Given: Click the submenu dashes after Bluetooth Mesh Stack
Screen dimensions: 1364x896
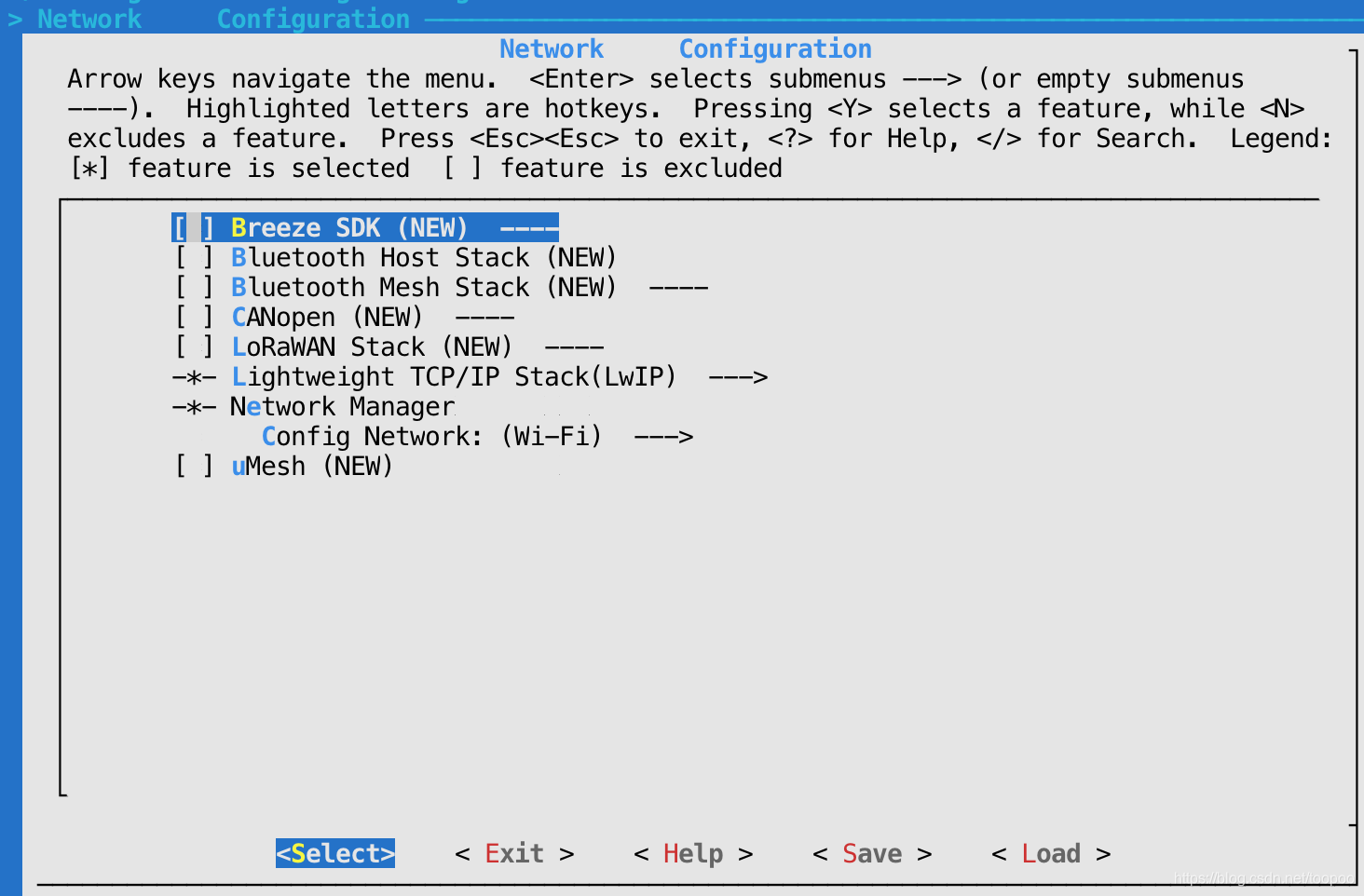Looking at the screenshot, I should coord(678,288).
